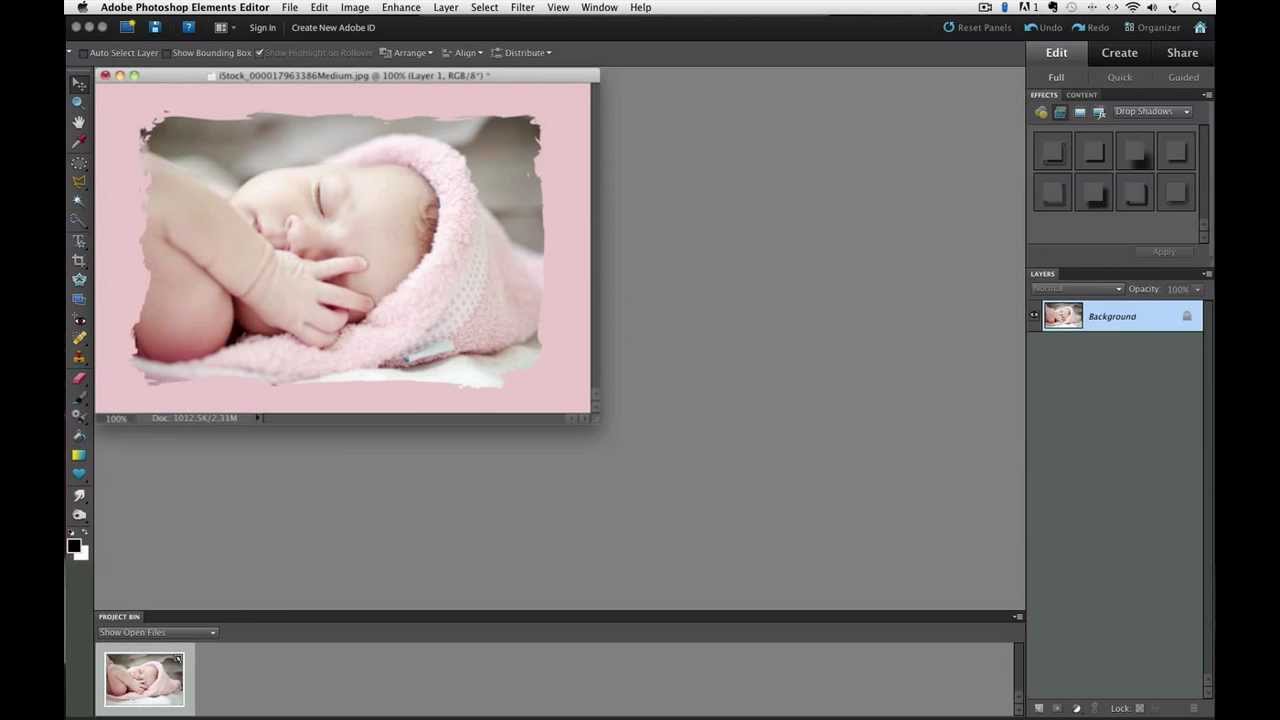Open the layer blend mode dropdown
1280x720 pixels.
[x=1078, y=289]
